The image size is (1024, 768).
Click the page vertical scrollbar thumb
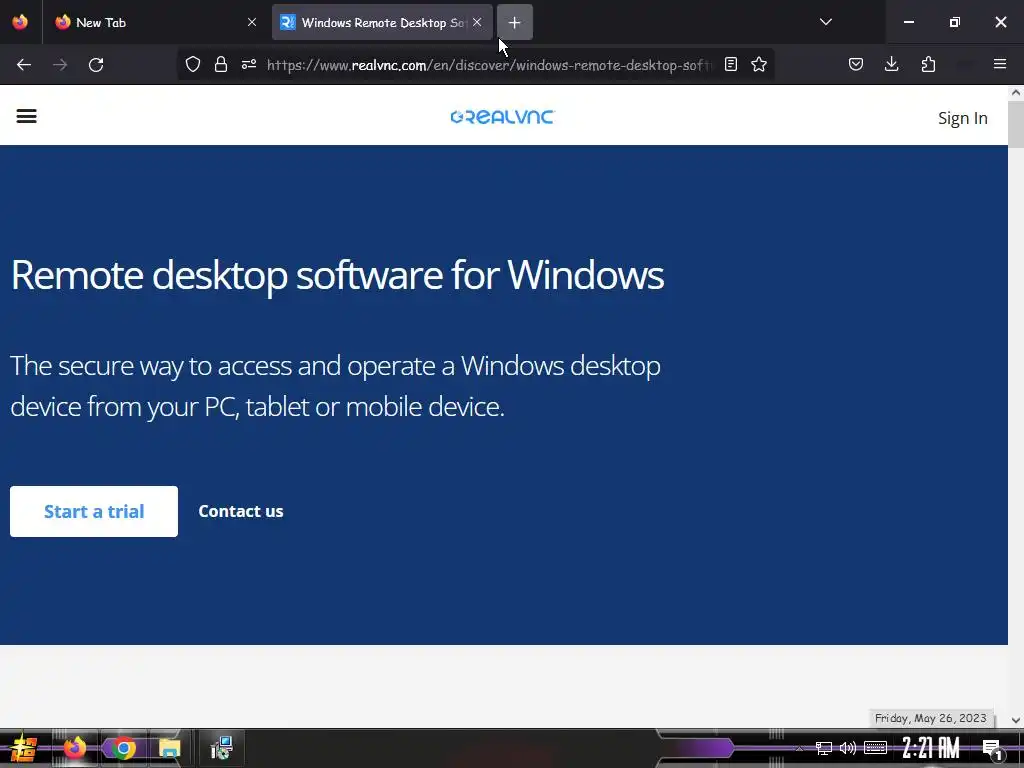click(x=1016, y=124)
